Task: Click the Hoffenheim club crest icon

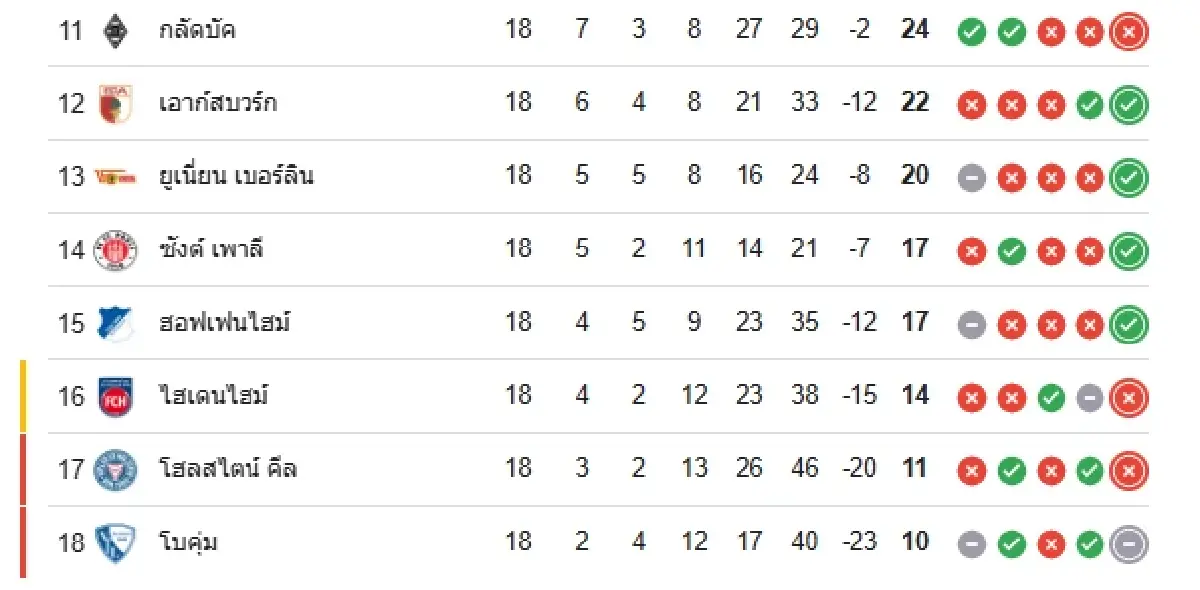Action: (x=113, y=323)
